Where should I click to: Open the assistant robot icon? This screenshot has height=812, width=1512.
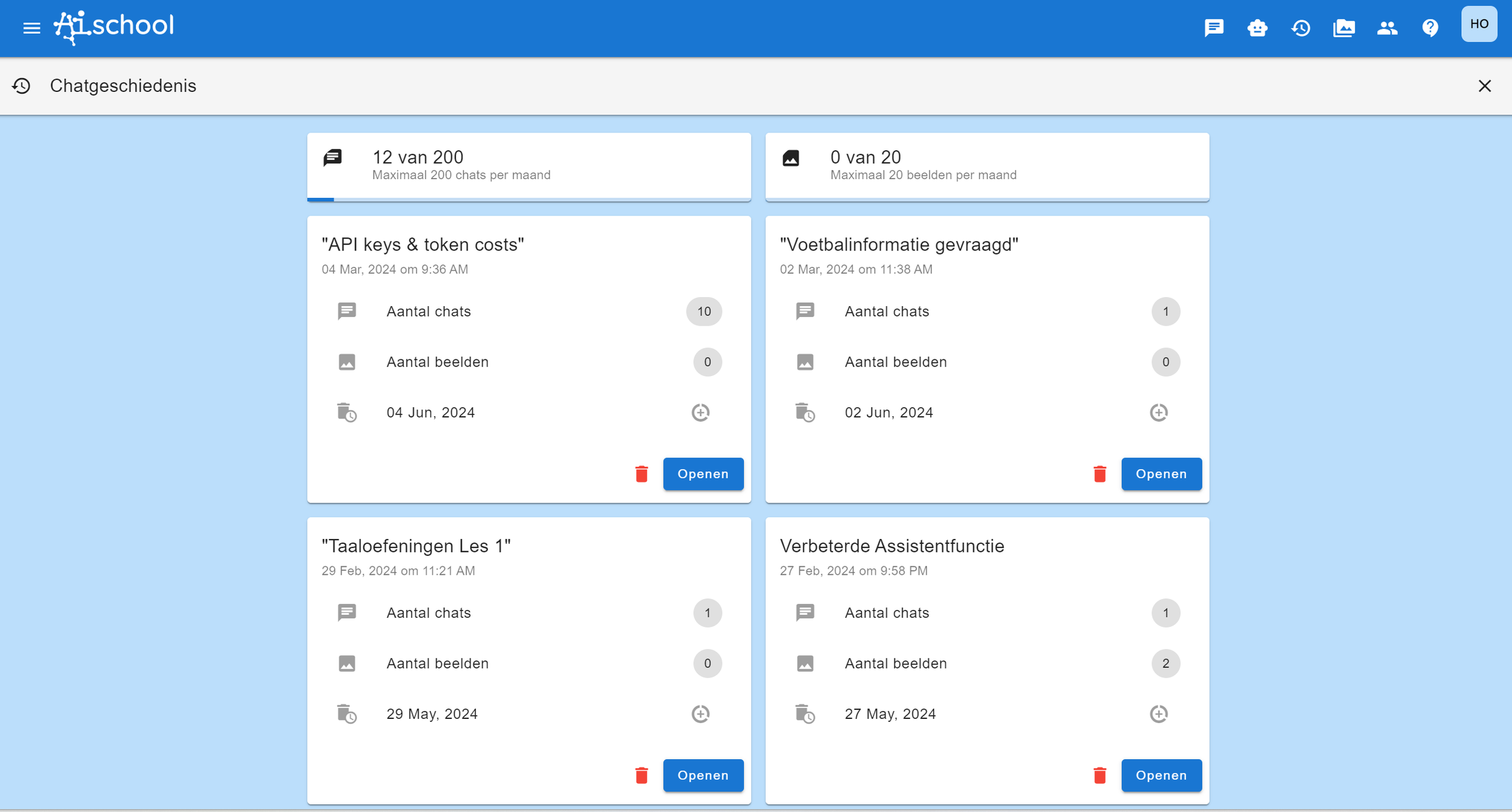[x=1257, y=28]
